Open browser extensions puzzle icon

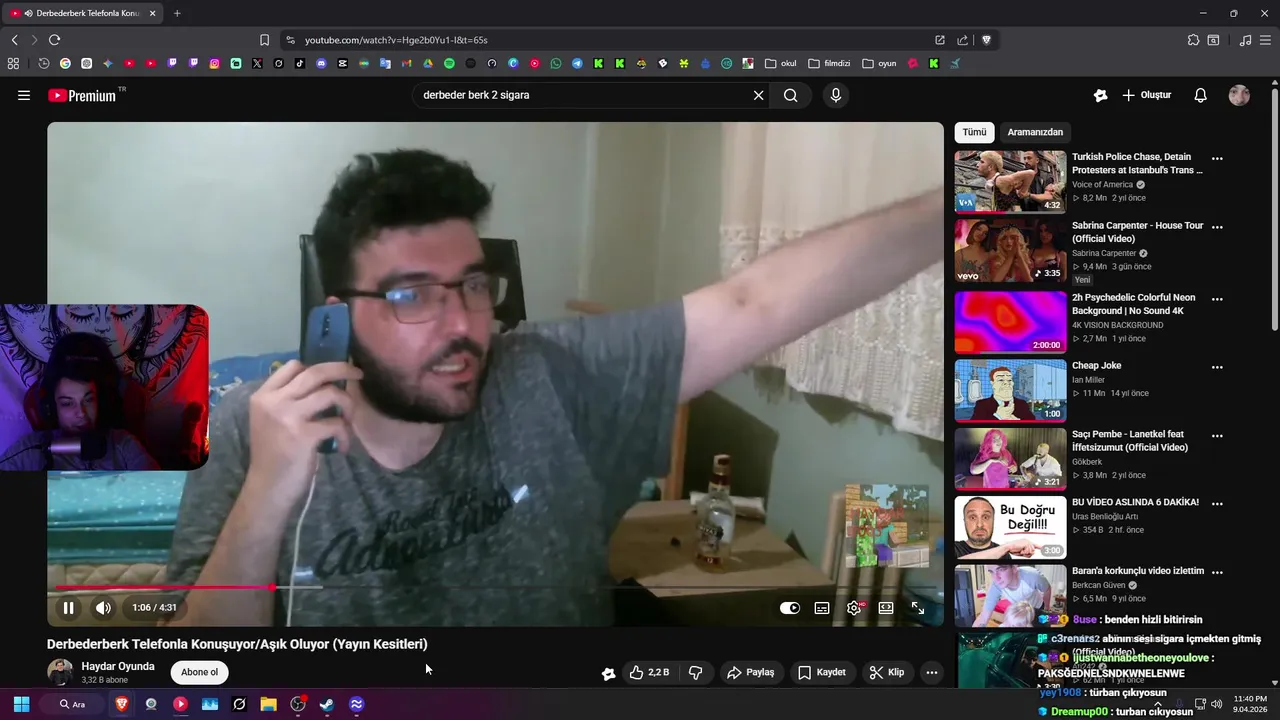coord(1193,40)
